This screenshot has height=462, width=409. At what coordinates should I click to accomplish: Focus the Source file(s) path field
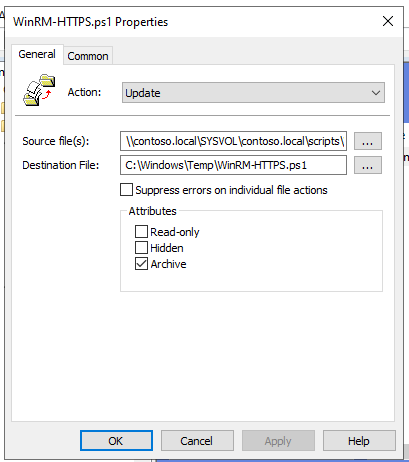[233, 141]
